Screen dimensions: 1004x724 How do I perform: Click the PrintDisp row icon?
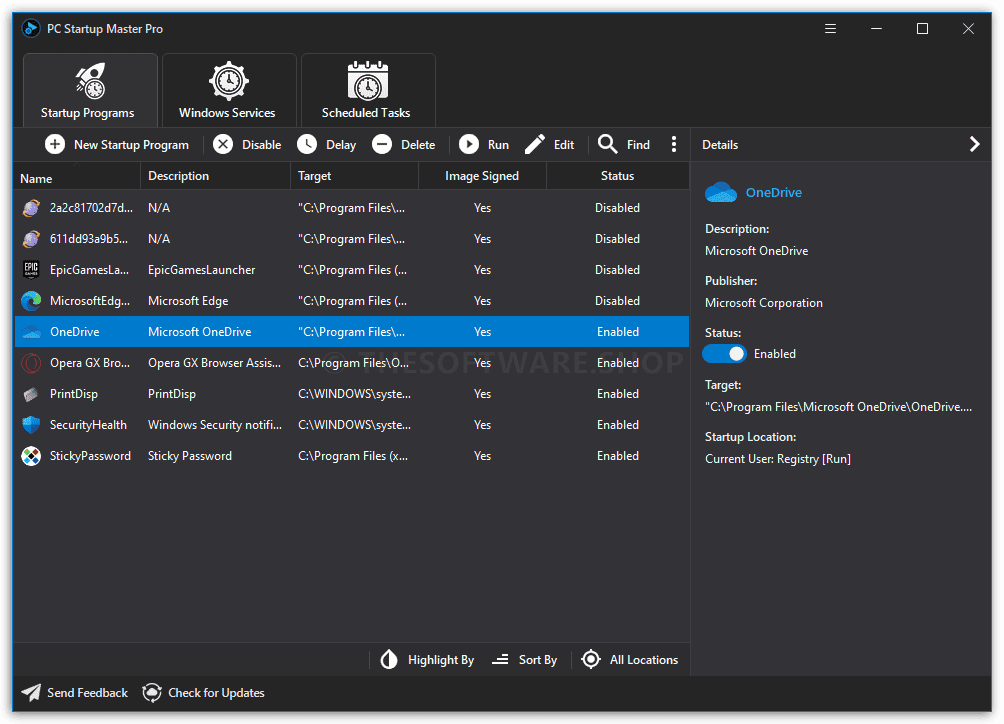pos(31,394)
